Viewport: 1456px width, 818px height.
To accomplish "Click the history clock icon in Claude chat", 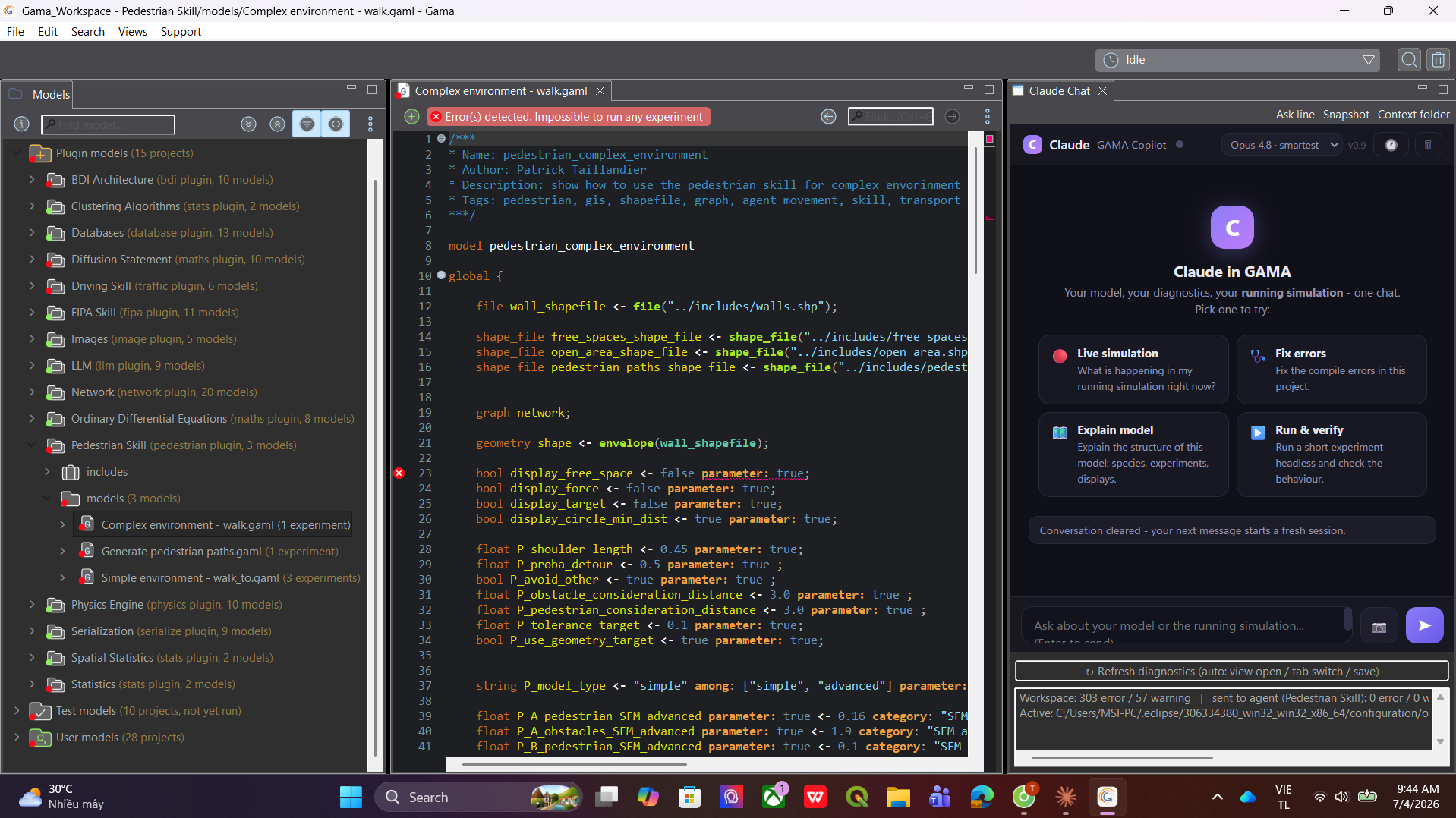I will point(1391,145).
